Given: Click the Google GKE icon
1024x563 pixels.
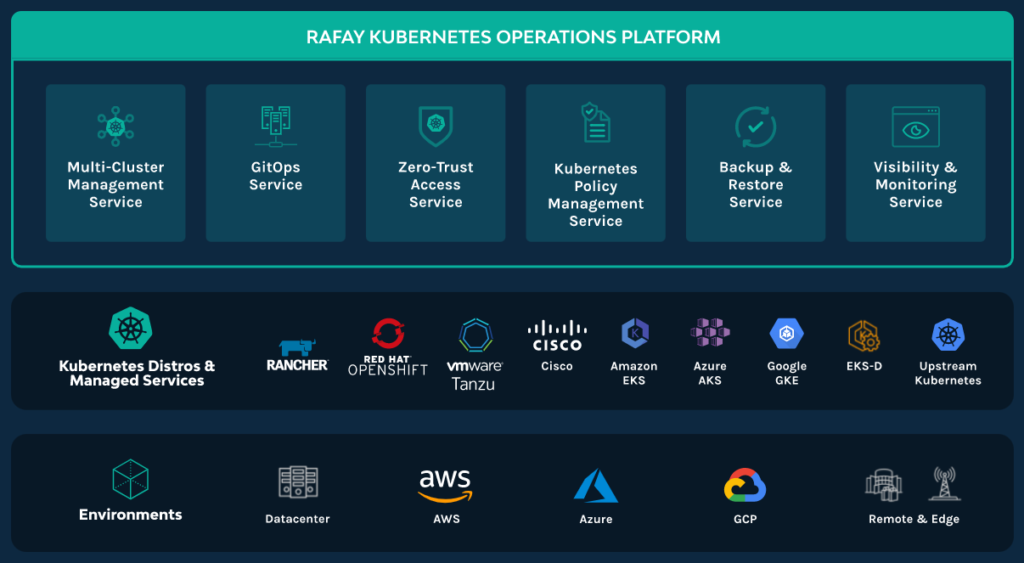Looking at the screenshot, I should tap(787, 334).
